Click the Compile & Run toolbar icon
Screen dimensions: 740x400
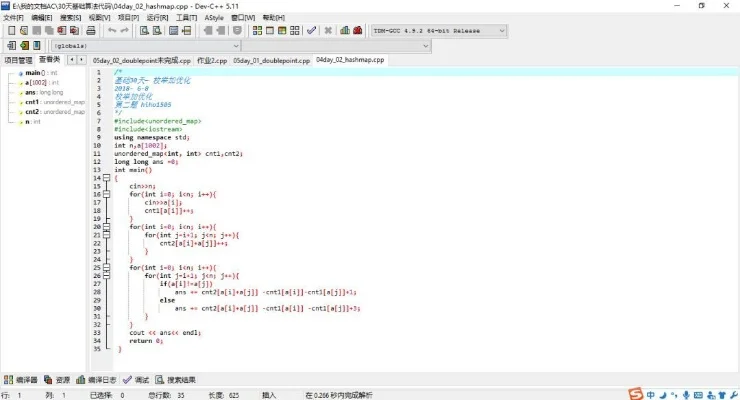point(282,31)
